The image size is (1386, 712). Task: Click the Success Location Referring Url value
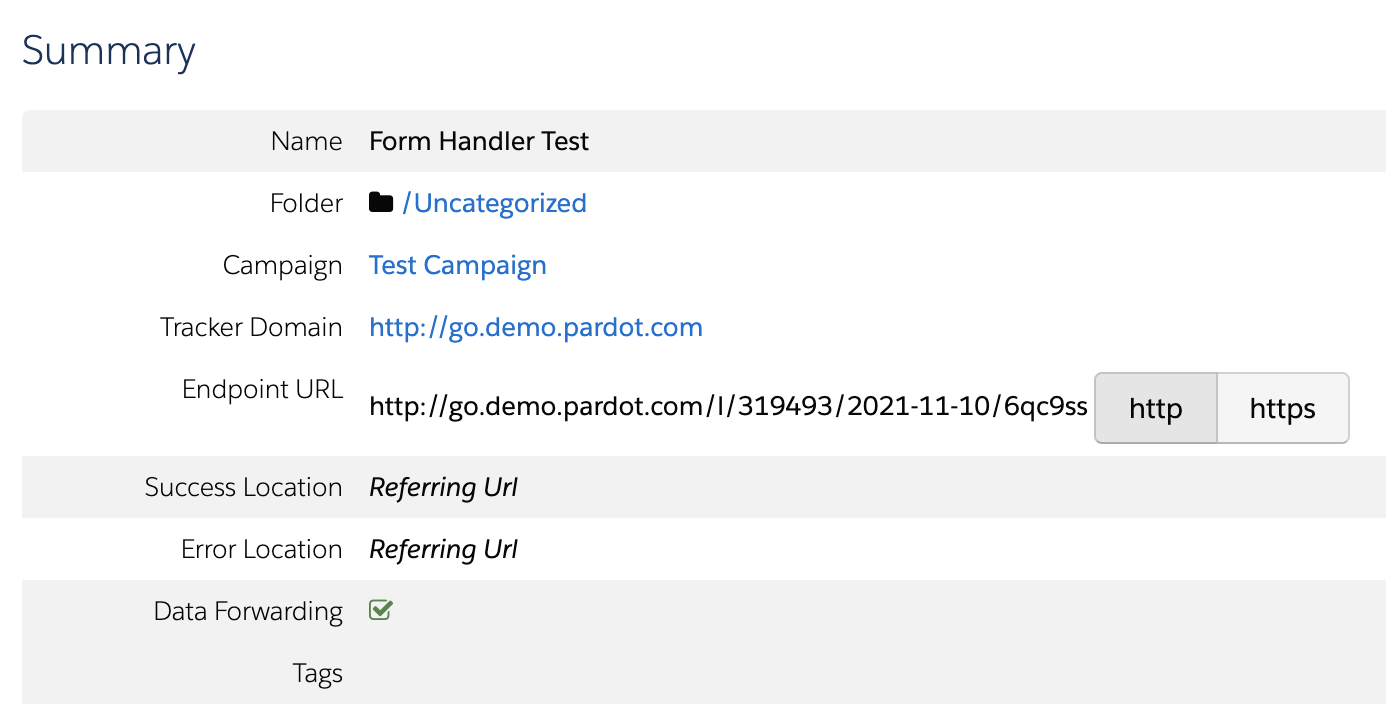443,487
